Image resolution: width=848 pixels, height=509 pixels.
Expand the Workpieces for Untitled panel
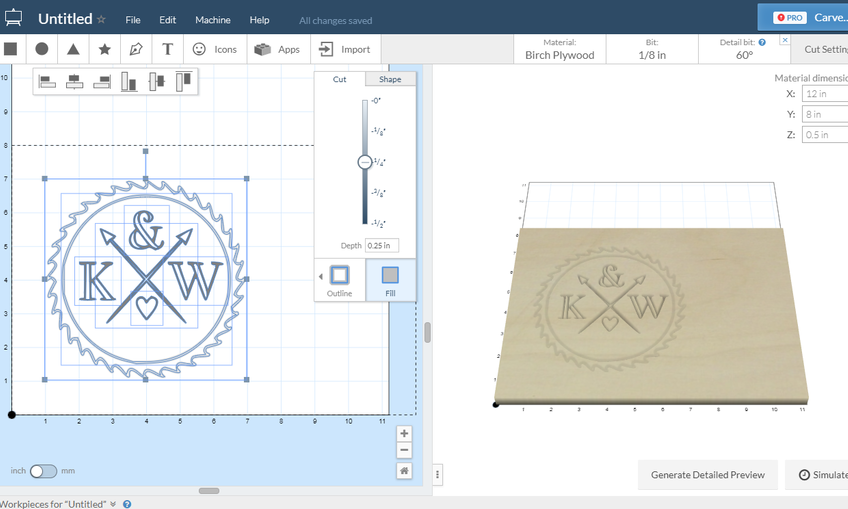[113, 504]
